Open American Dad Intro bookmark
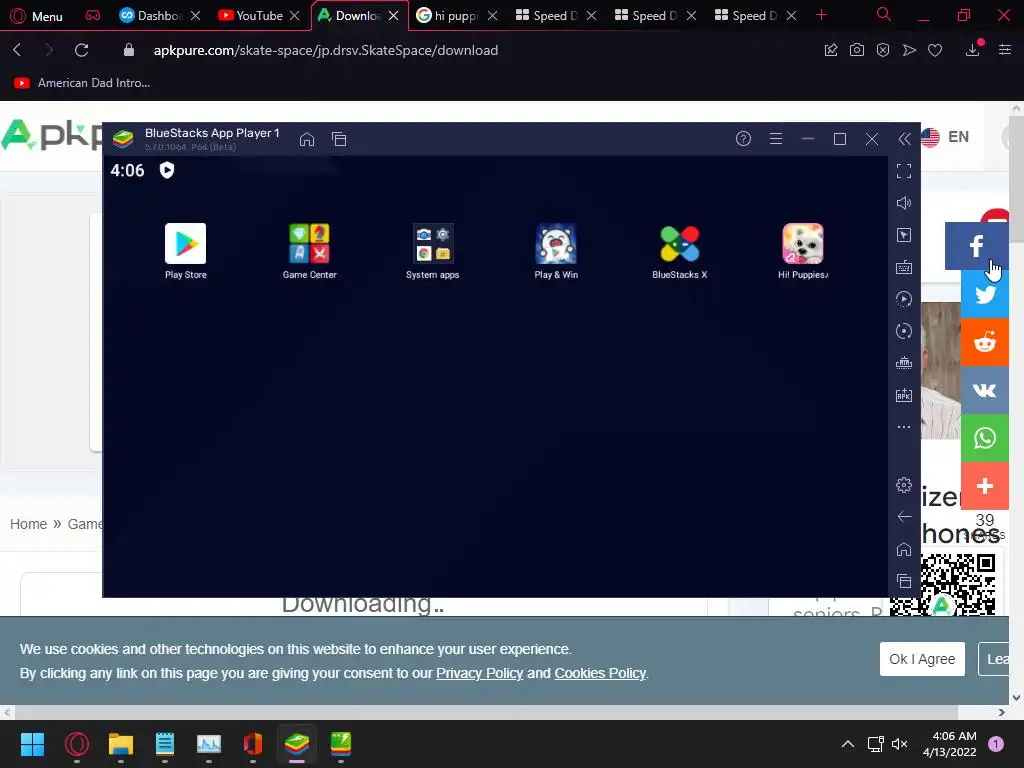Image resolution: width=1024 pixels, height=768 pixels. click(x=82, y=83)
